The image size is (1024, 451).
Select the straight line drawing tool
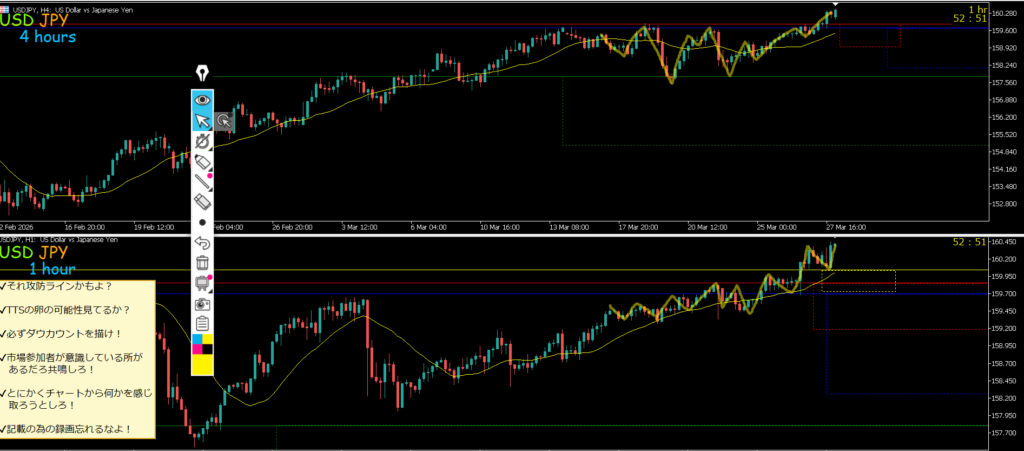click(202, 181)
